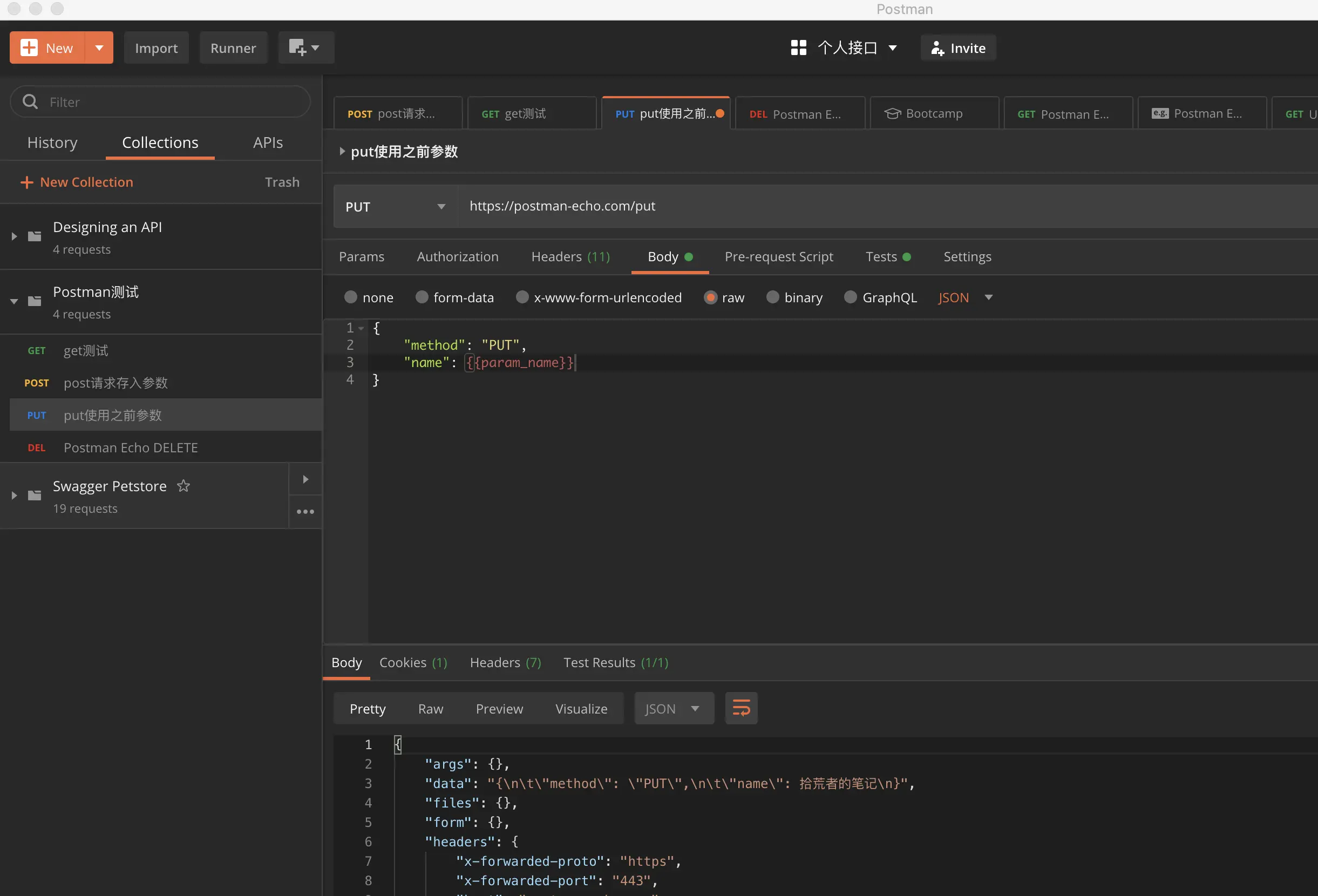1318x896 pixels.
Task: Choose the binary body type
Action: click(772, 297)
